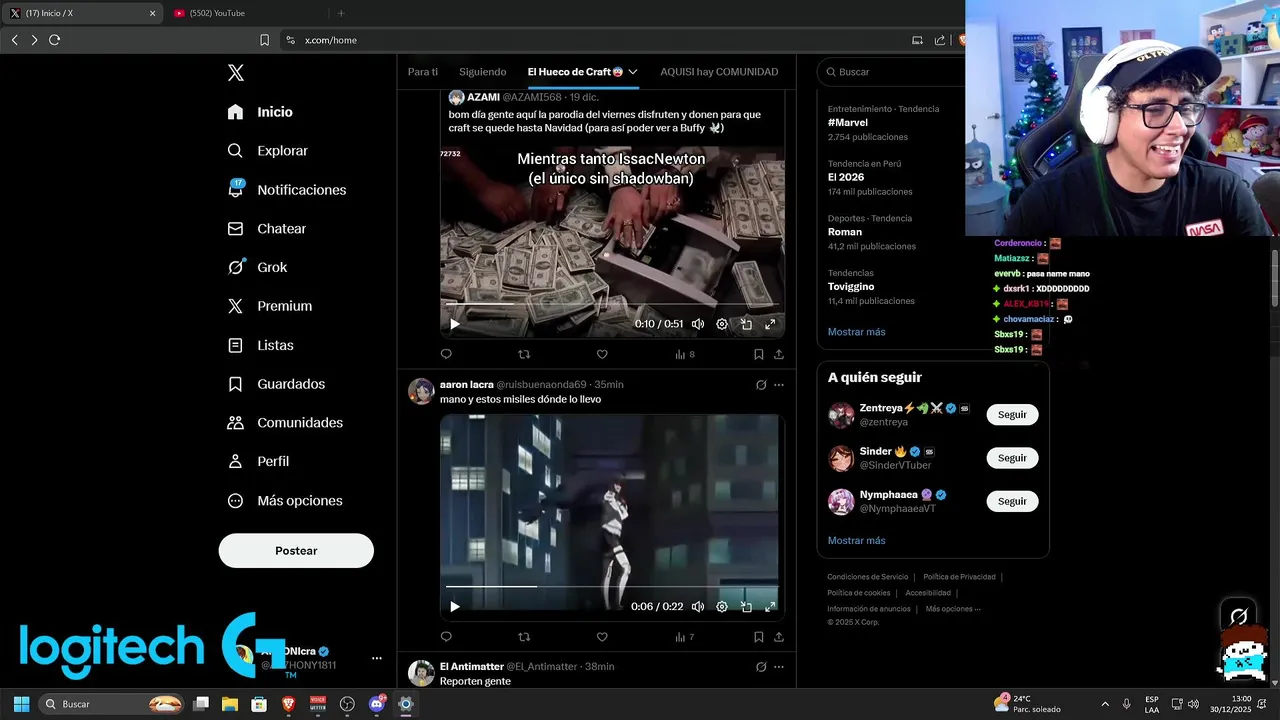Like the AZAMI post

tap(602, 354)
